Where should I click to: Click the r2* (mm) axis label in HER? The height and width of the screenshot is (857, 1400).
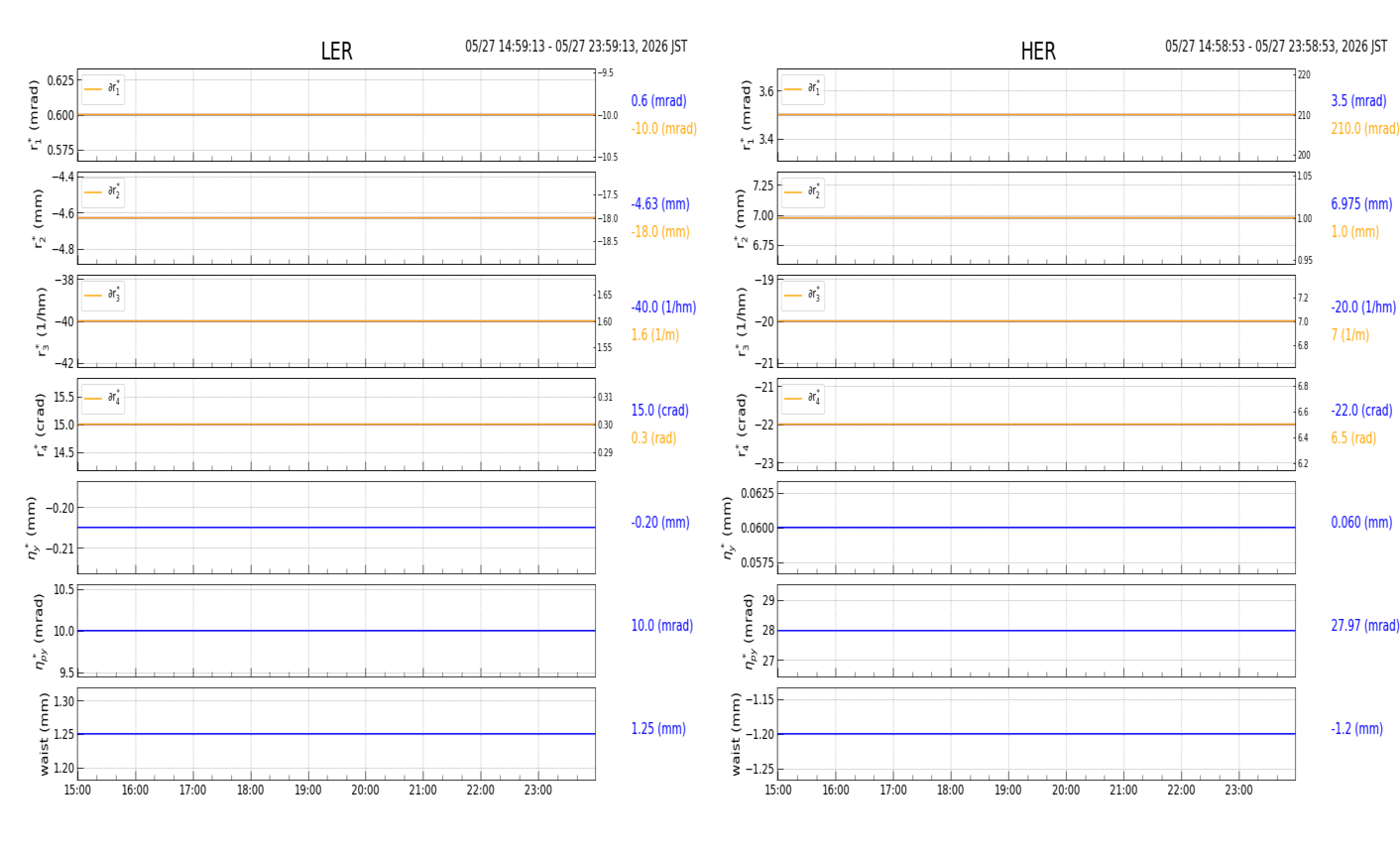point(740,218)
